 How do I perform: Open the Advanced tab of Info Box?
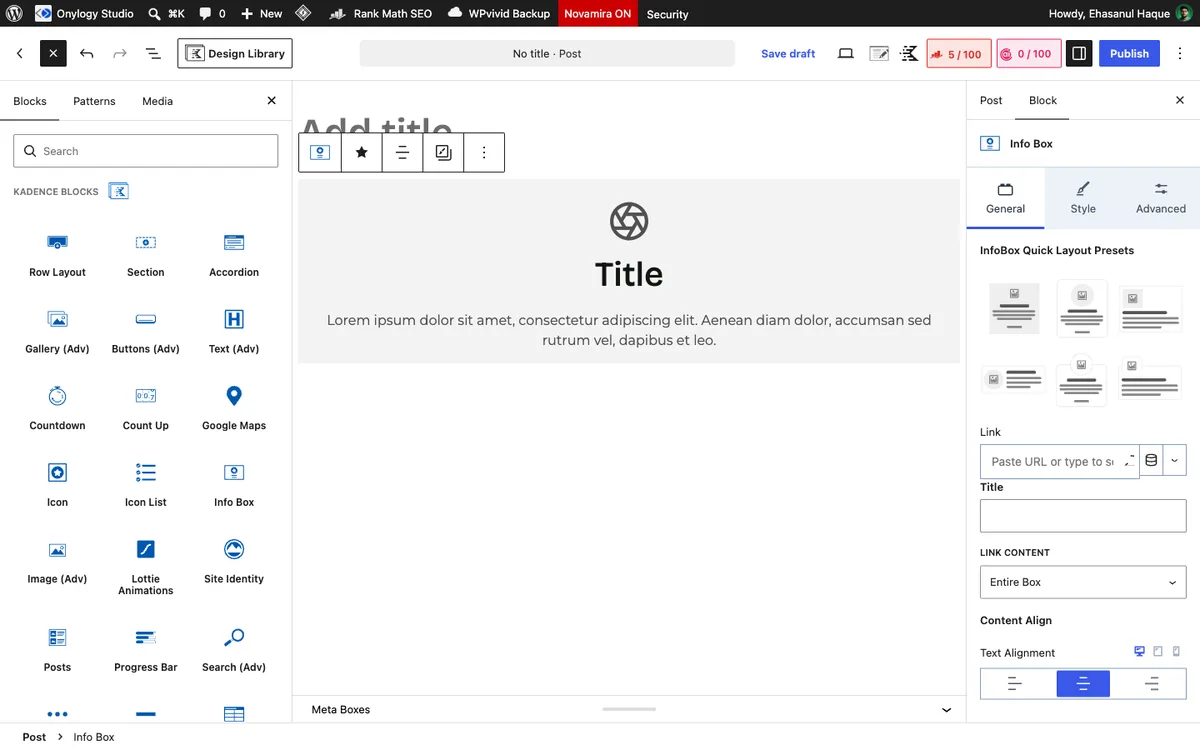click(x=1160, y=197)
